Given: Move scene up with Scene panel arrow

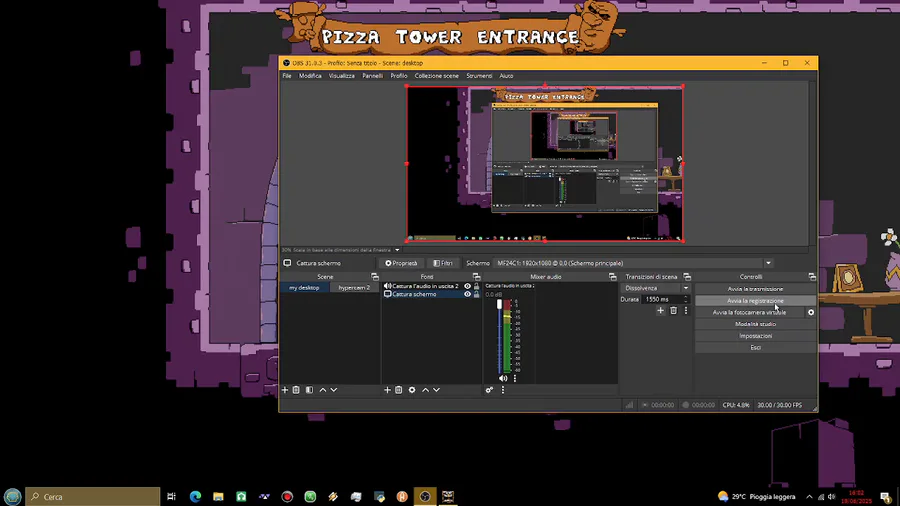Looking at the screenshot, I should click(323, 390).
